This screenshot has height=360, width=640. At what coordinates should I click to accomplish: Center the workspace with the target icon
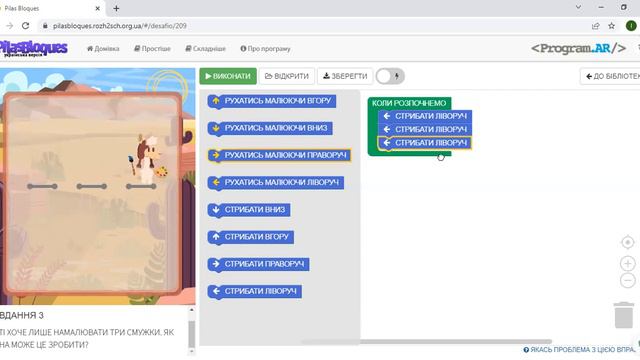point(627,242)
